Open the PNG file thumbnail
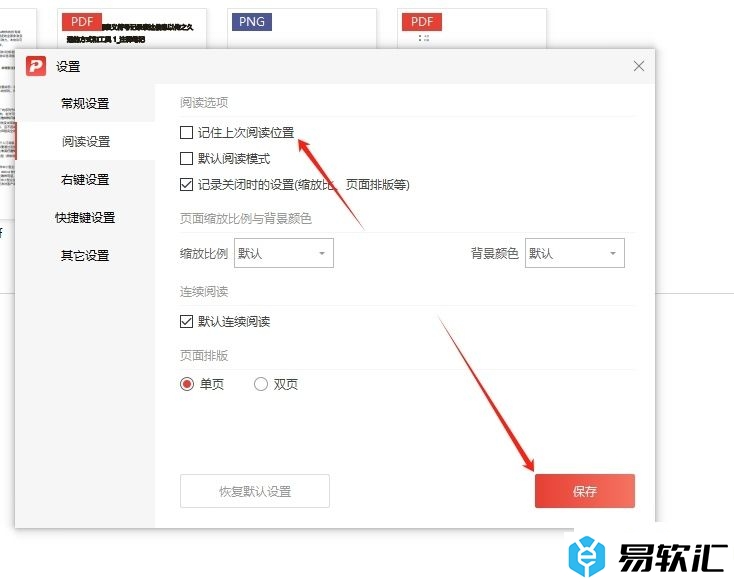Image resolution: width=734 pixels, height=582 pixels. click(302, 28)
